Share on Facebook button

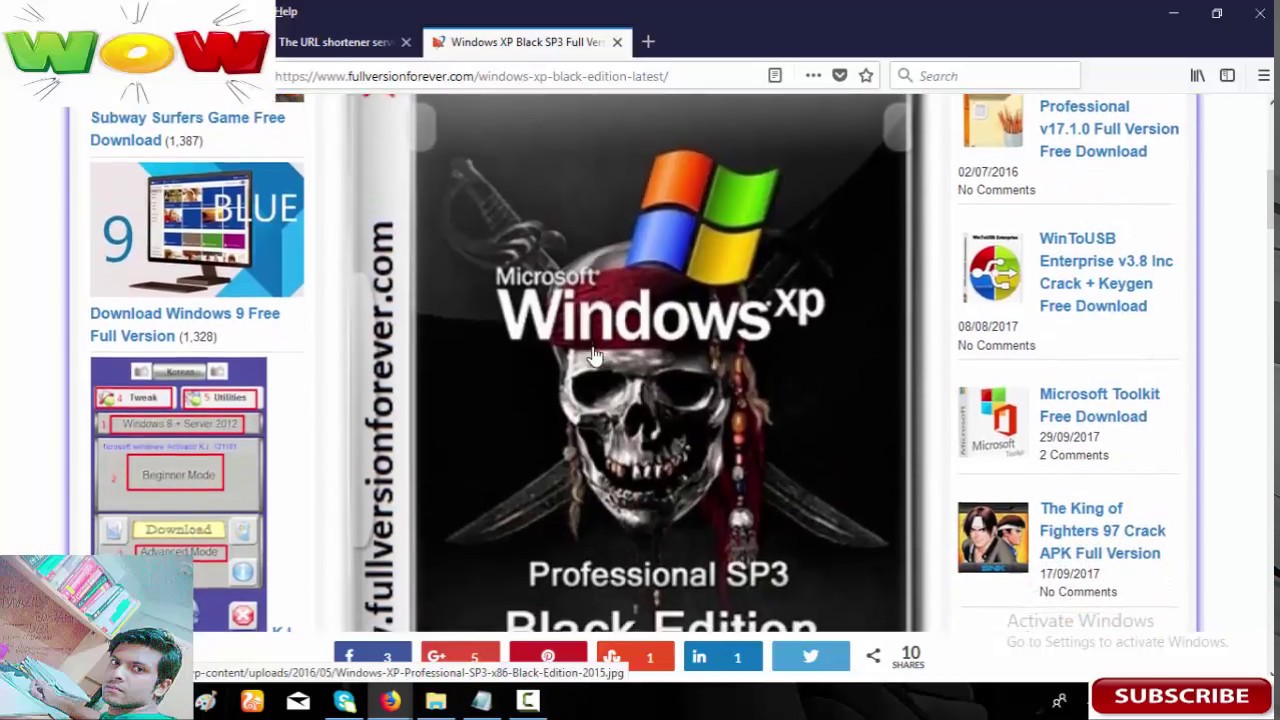(372, 656)
